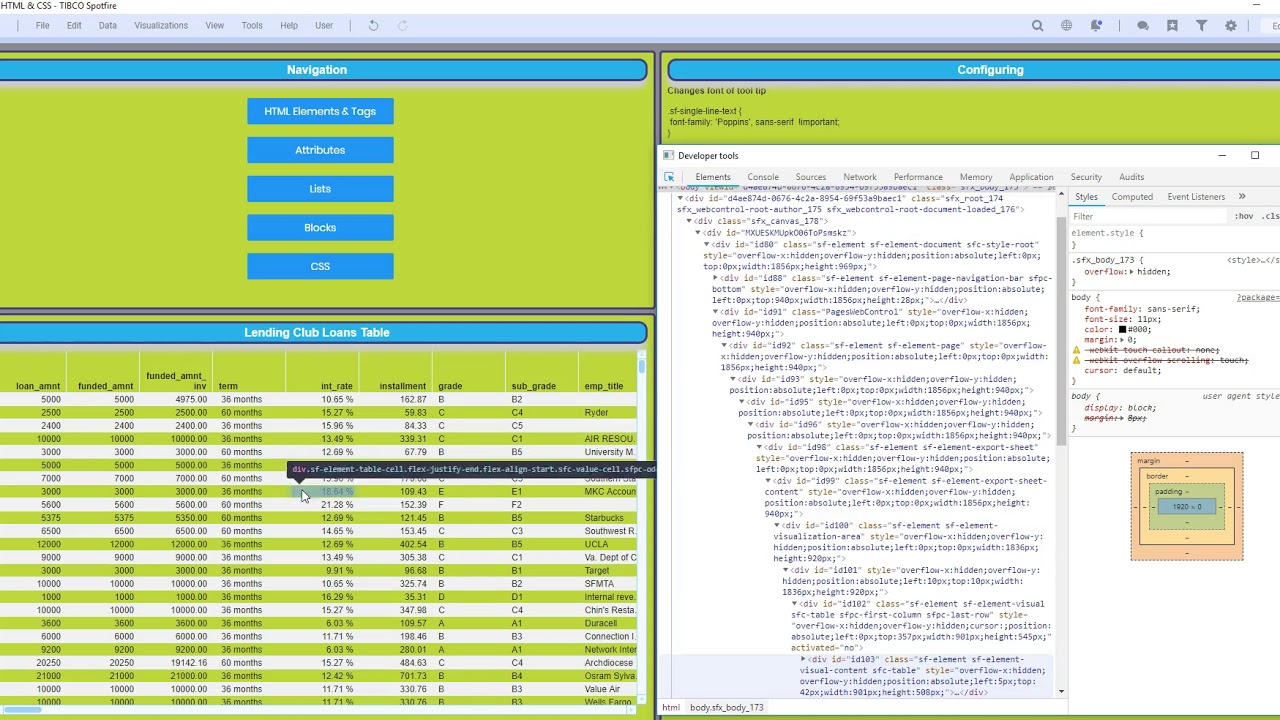Click the Attributes navigation button
This screenshot has width=1280, height=720.
pos(320,150)
